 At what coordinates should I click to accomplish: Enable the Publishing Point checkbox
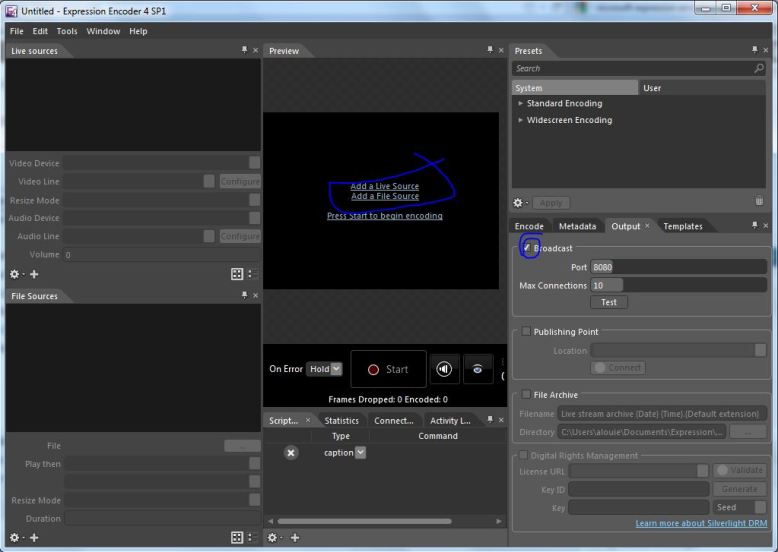click(527, 331)
